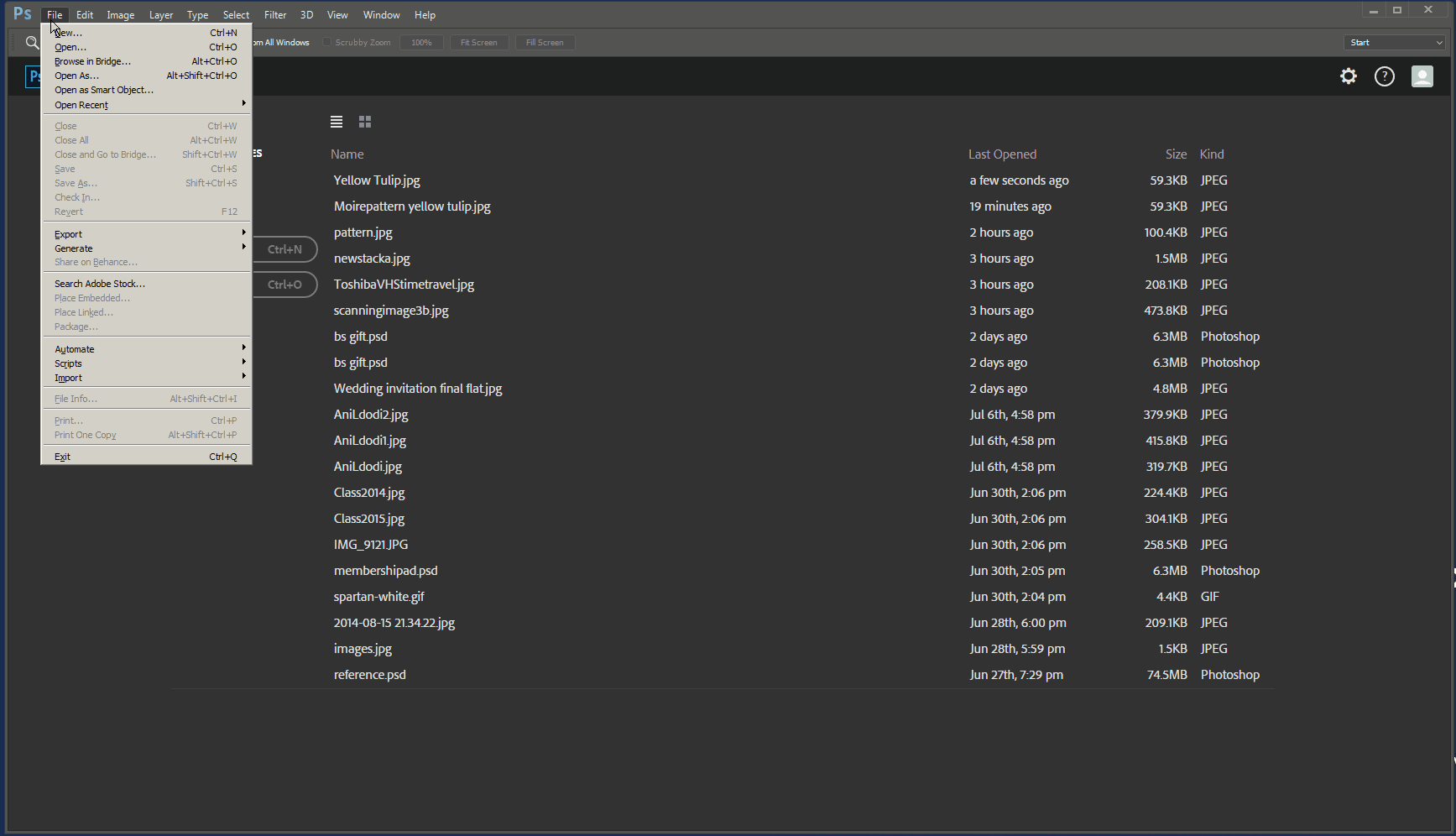Open the Filter menu

[x=275, y=15]
